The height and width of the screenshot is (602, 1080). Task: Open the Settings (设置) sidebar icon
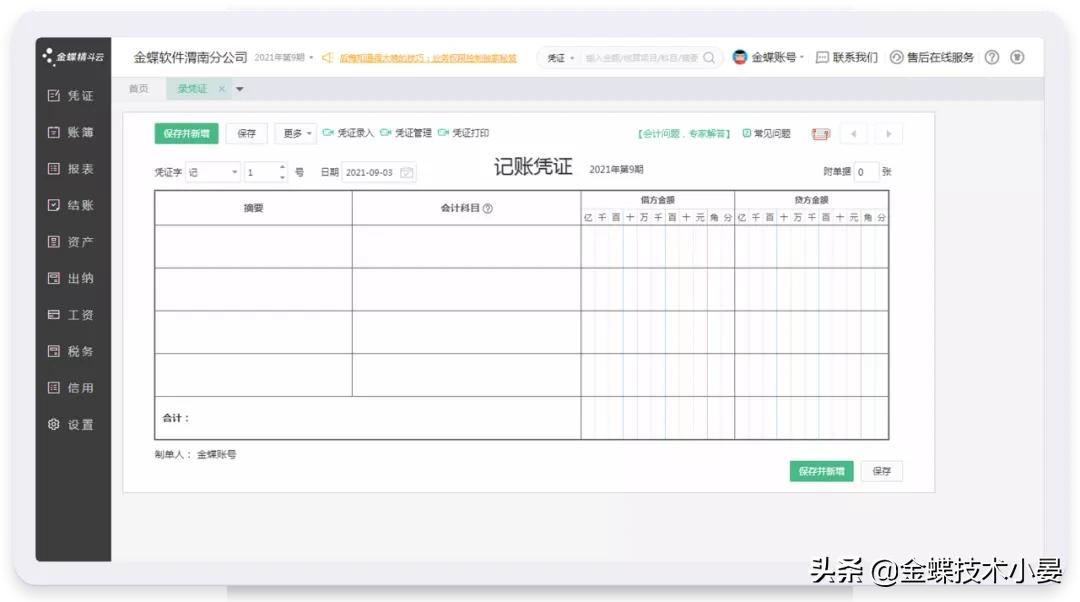click(x=70, y=424)
